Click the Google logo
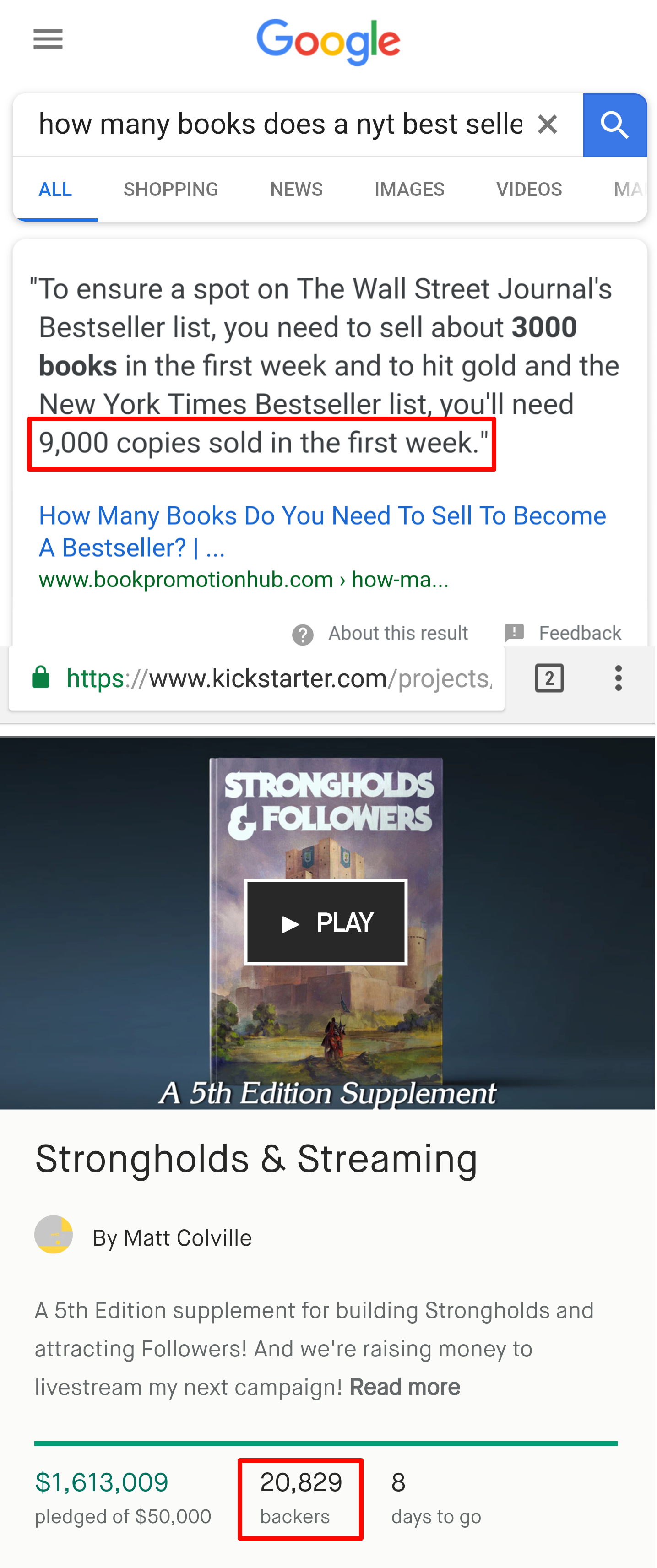Screen dimensions: 657x1568 pos(328,41)
